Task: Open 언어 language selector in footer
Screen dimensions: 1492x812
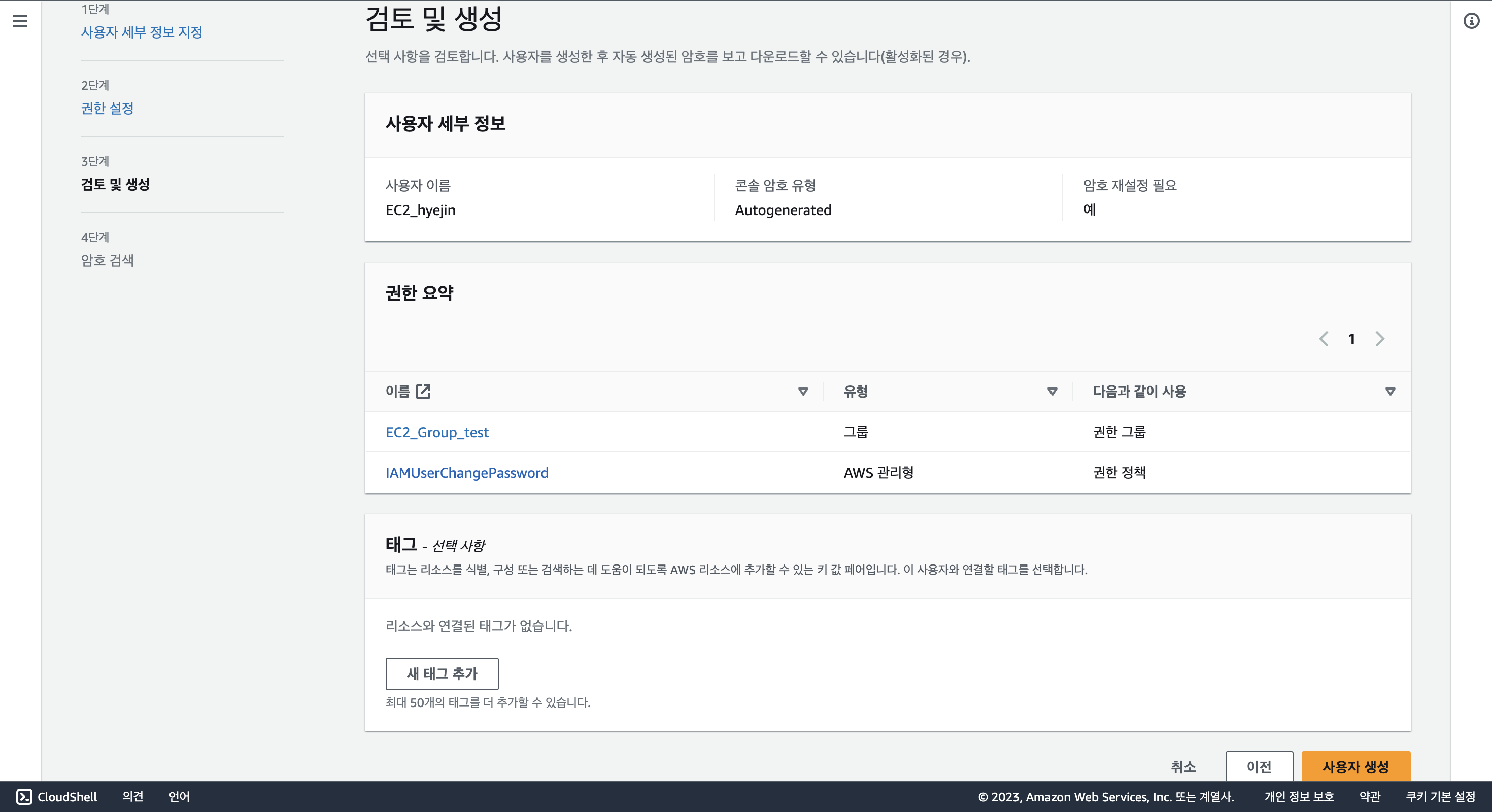Action: click(179, 796)
